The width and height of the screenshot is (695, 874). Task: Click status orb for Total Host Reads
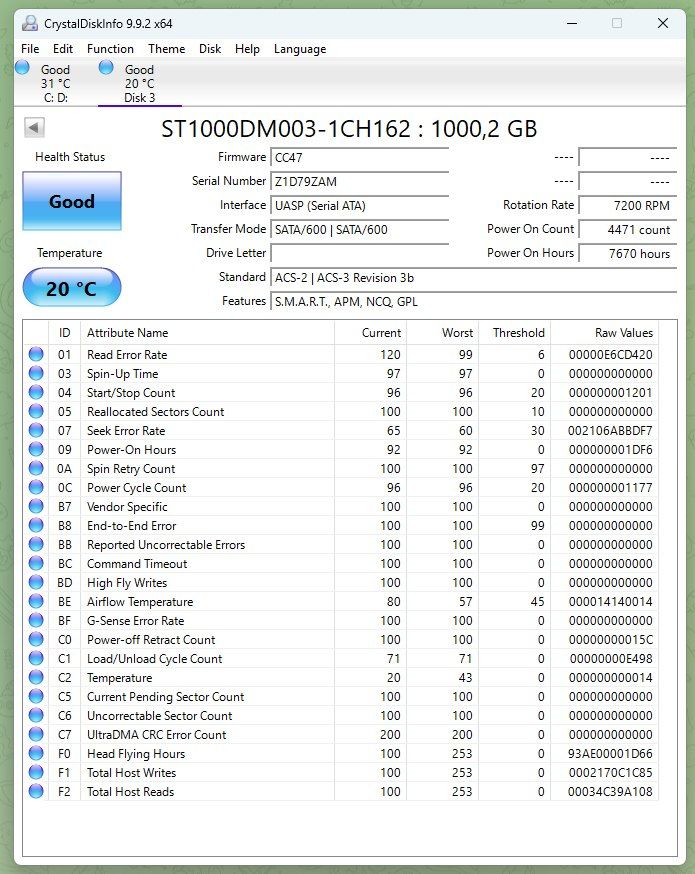coord(36,791)
